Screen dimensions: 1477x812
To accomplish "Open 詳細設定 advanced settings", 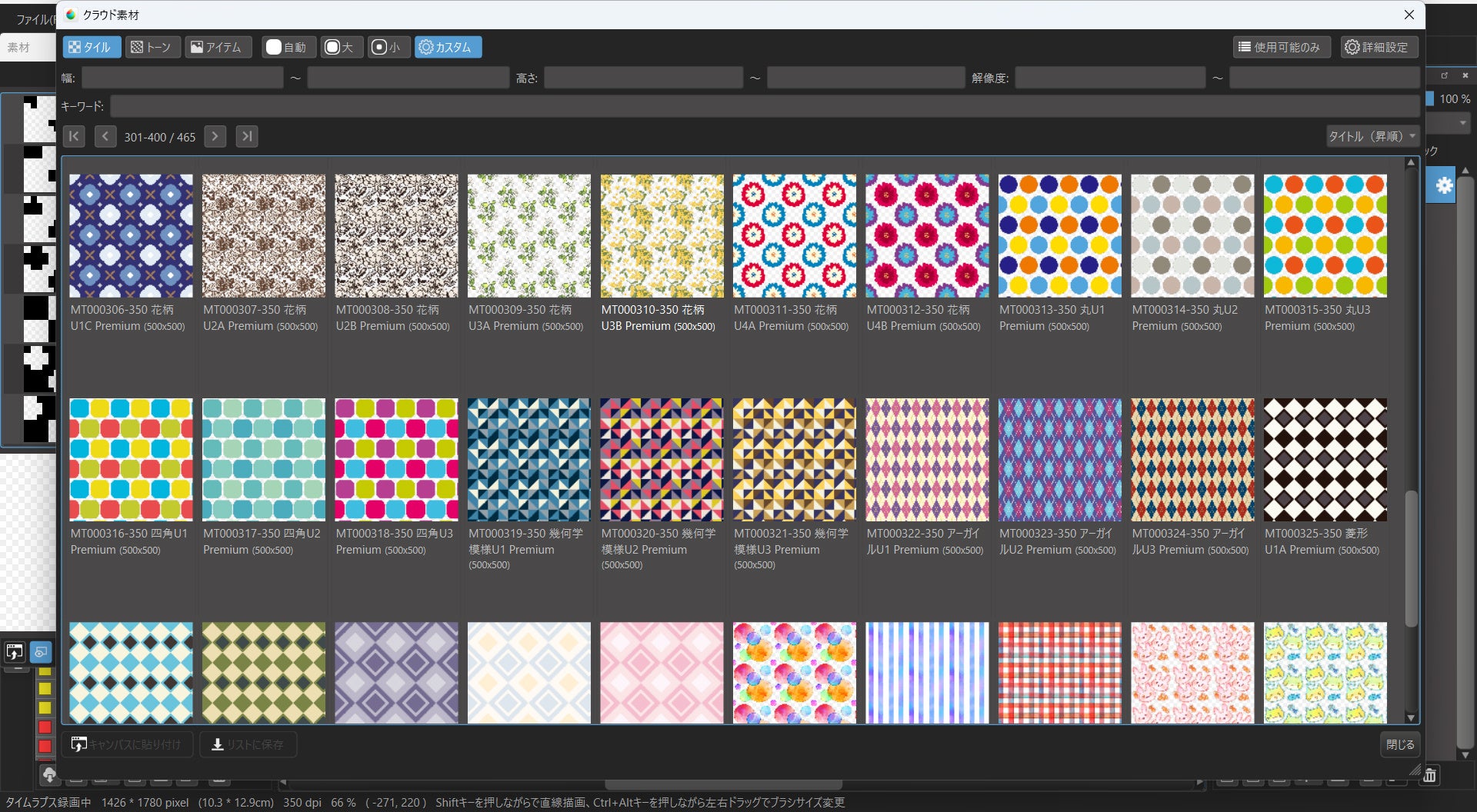I will 1378,48.
